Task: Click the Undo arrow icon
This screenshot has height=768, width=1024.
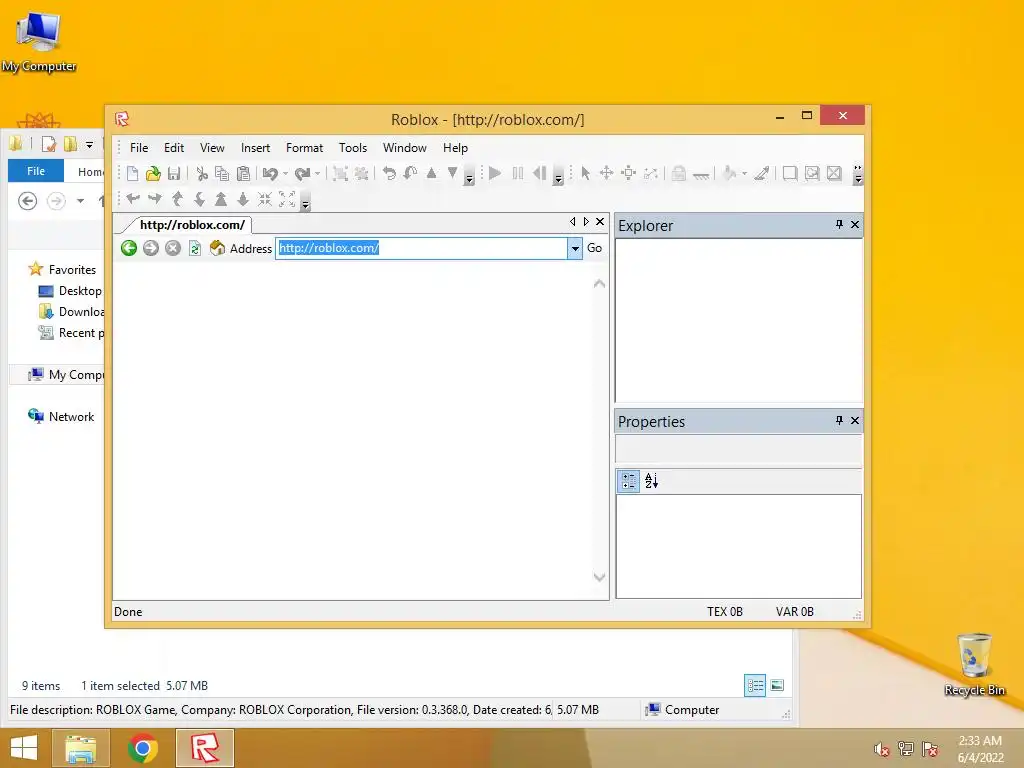Action: click(x=270, y=173)
